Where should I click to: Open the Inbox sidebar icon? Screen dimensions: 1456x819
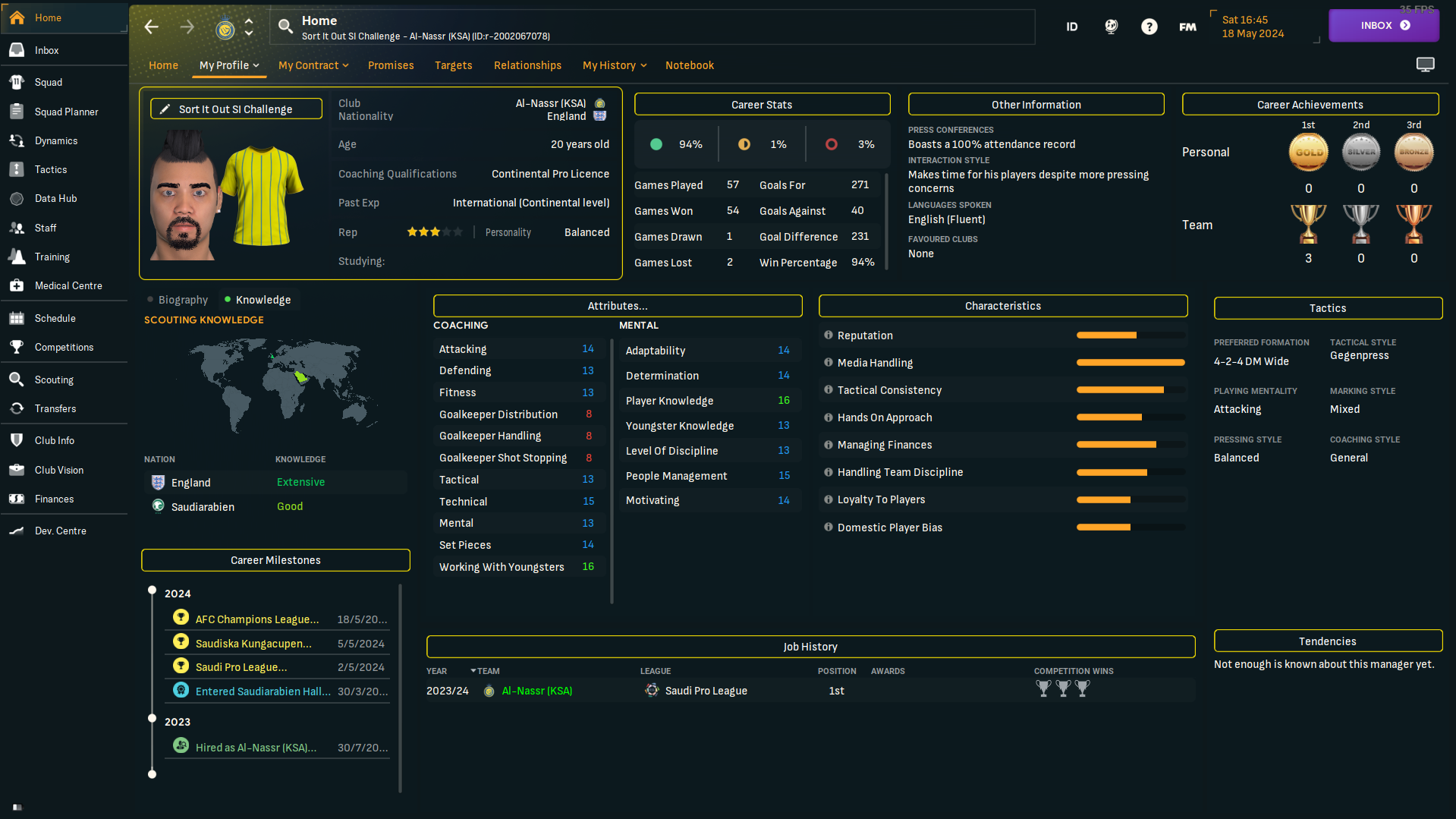point(17,50)
